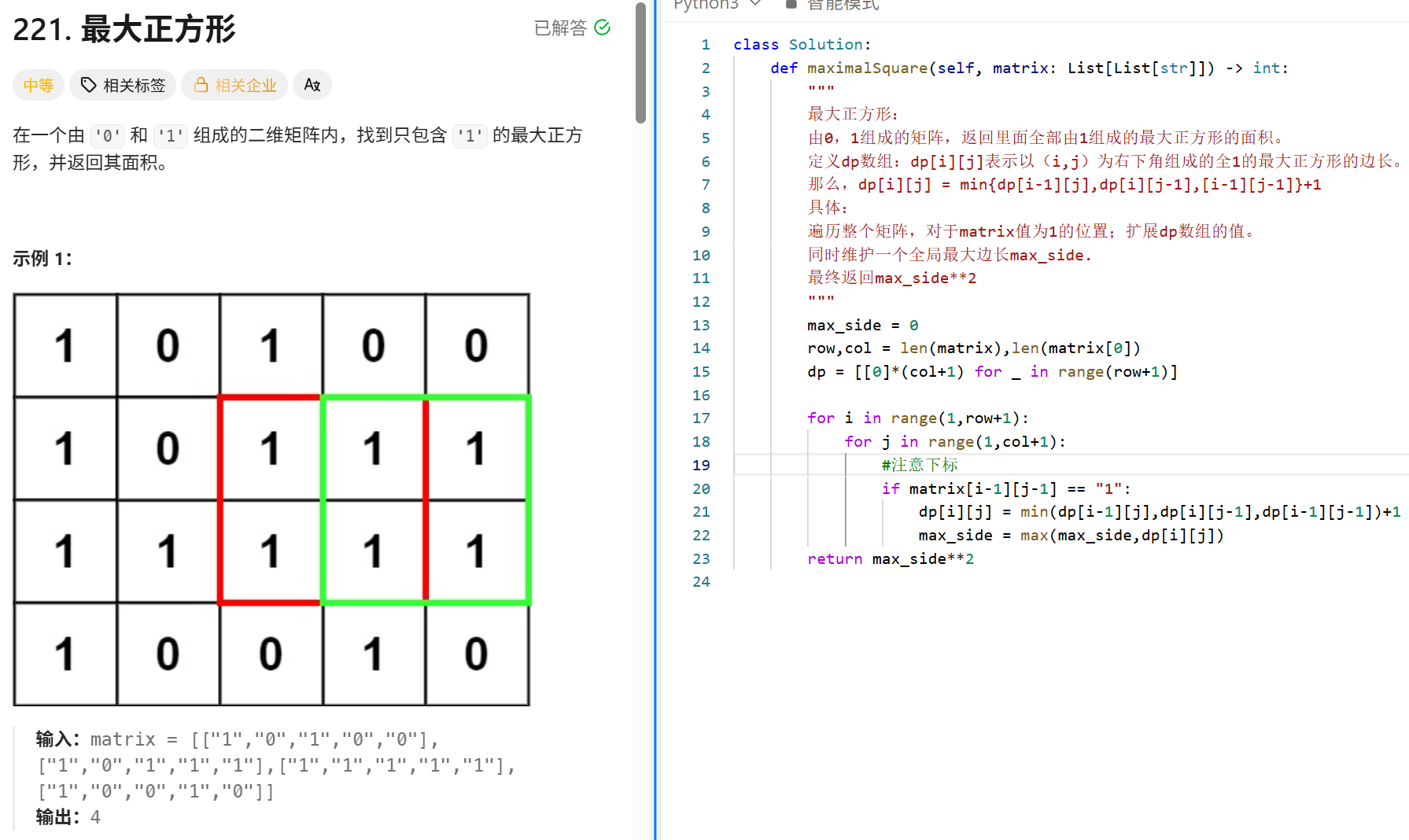Click the 中等 difficulty tag

38,85
